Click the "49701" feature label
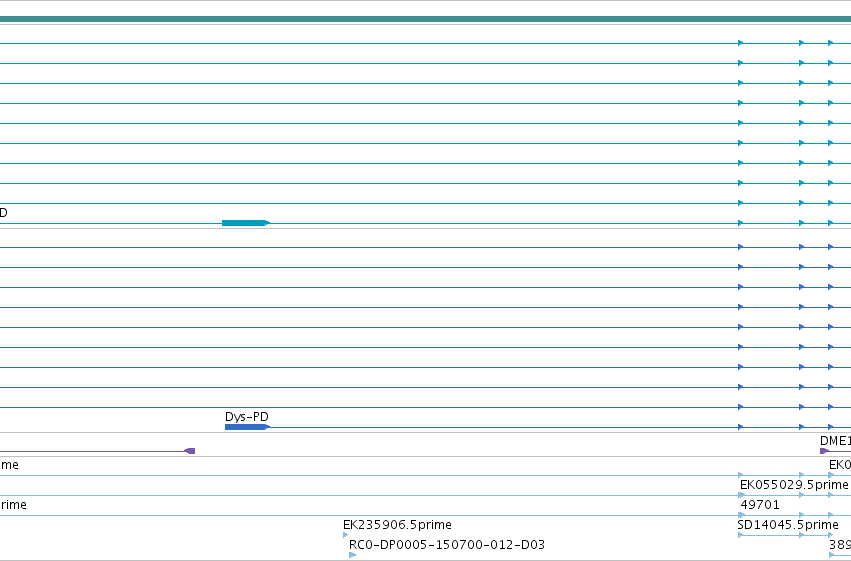 coord(760,505)
